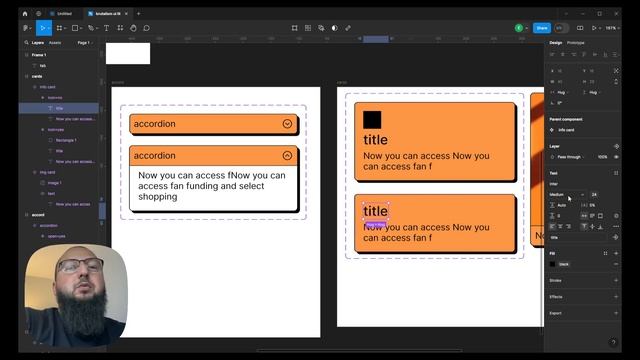Screen dimensions: 640x360
Task: Align text center
Action: [x=560, y=227]
